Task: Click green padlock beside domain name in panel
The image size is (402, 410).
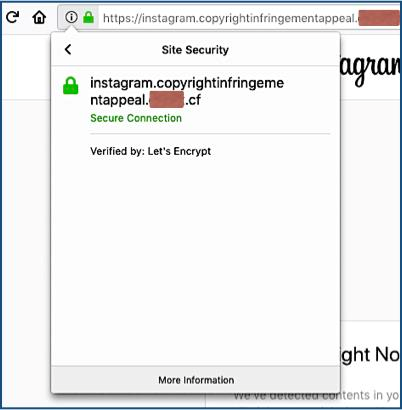Action: point(71,86)
